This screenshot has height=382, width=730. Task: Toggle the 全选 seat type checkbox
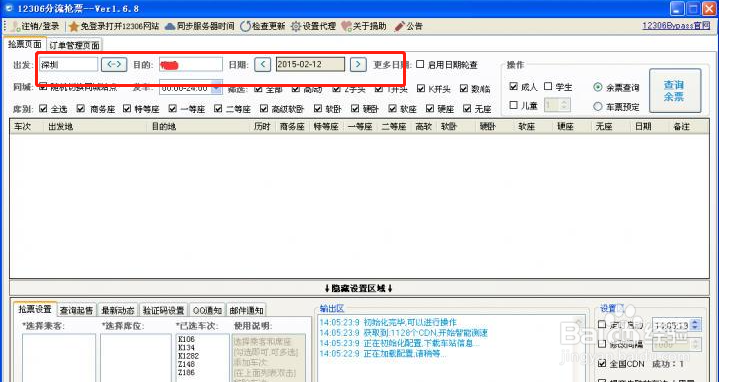click(x=43, y=108)
